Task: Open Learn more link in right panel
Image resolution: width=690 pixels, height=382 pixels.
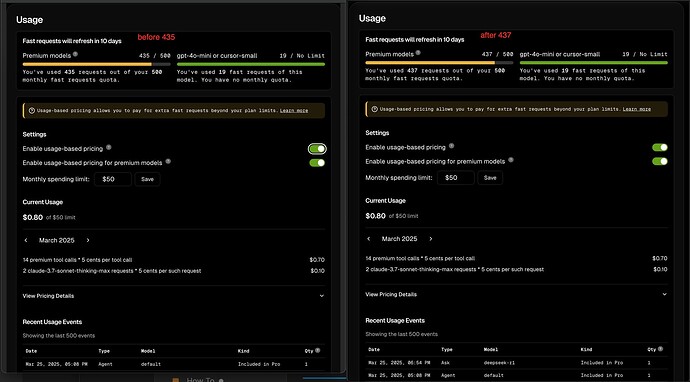Action: (637, 109)
